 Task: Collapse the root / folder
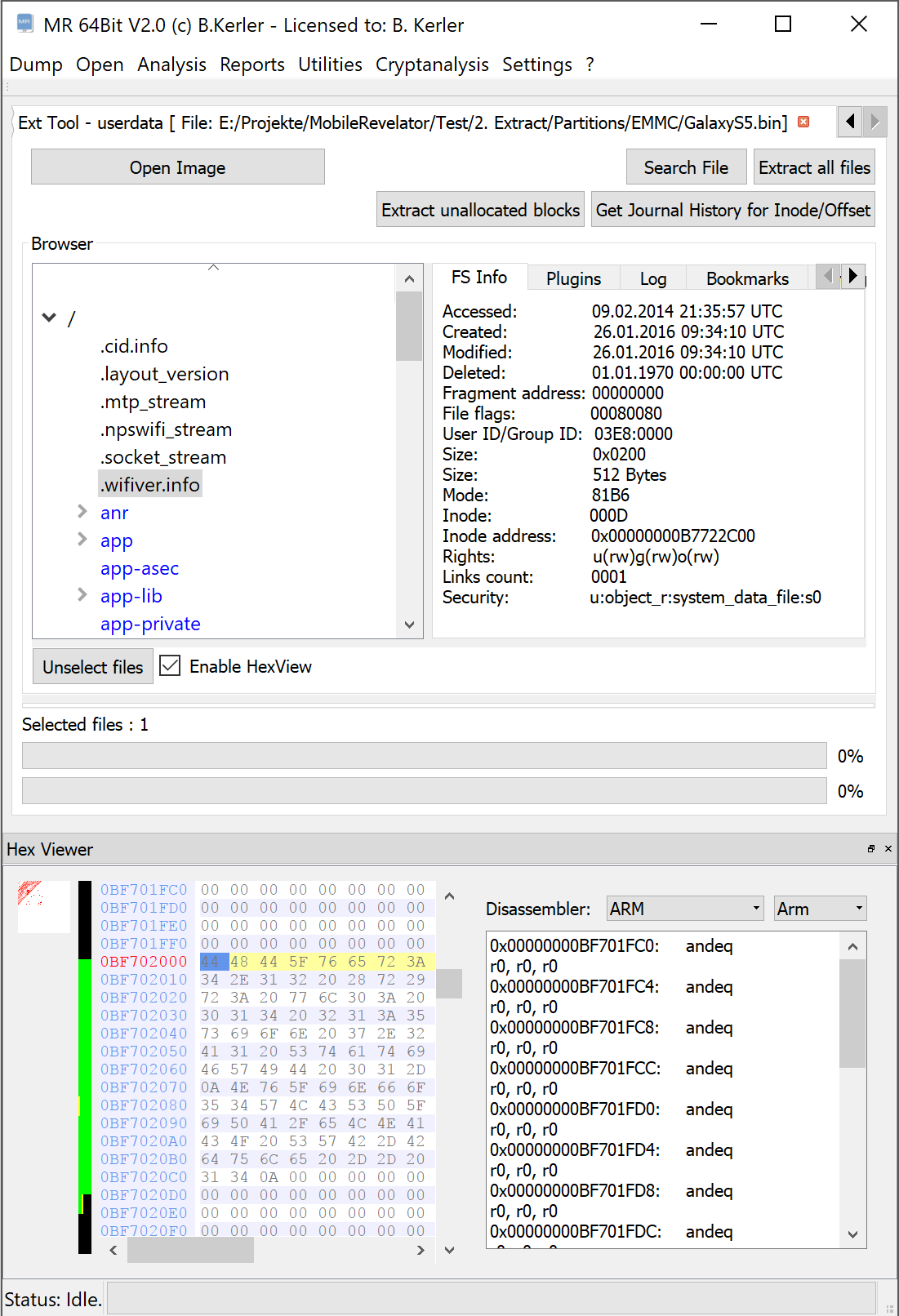(49, 318)
